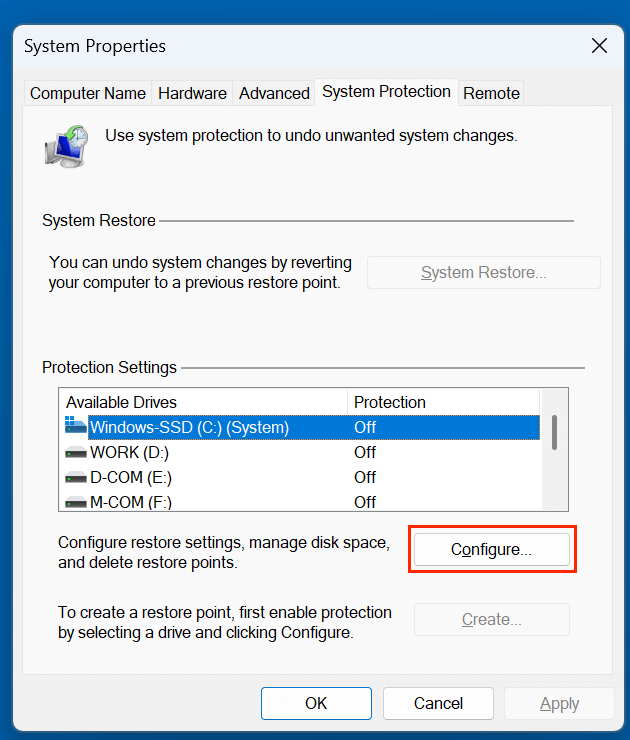Click the M-COM (F:) drive icon

pyautogui.click(x=76, y=502)
